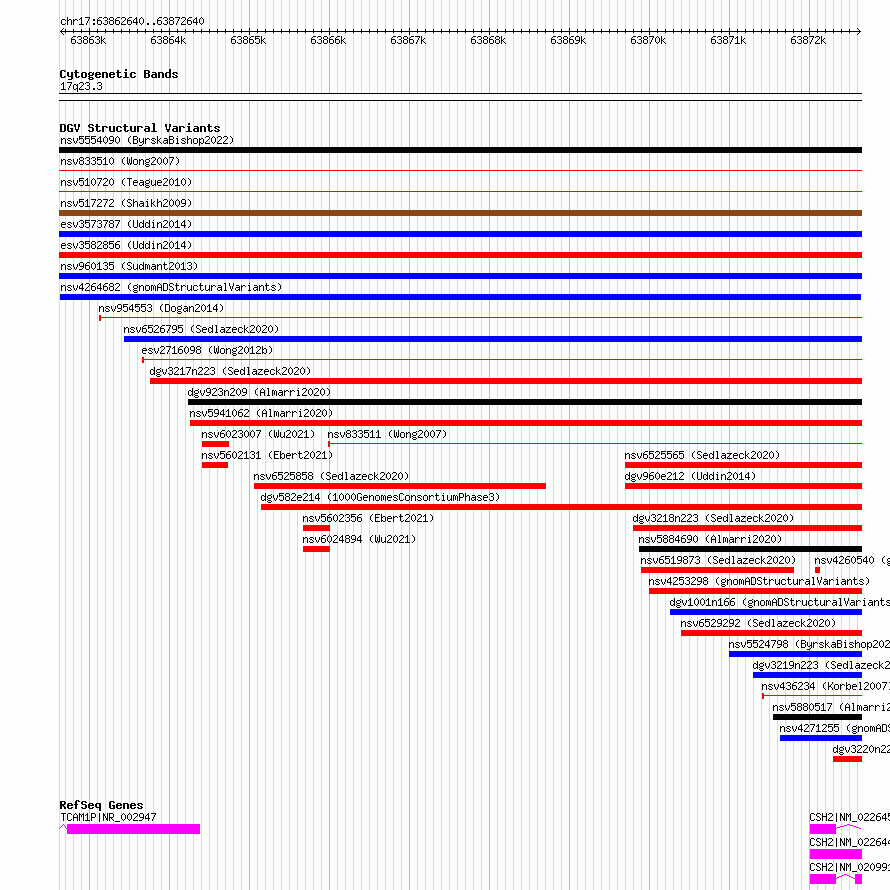This screenshot has width=890, height=890.
Task: Open nsv6529292 (Sedlazeck2020) label
Action: pyautogui.click(x=758, y=623)
